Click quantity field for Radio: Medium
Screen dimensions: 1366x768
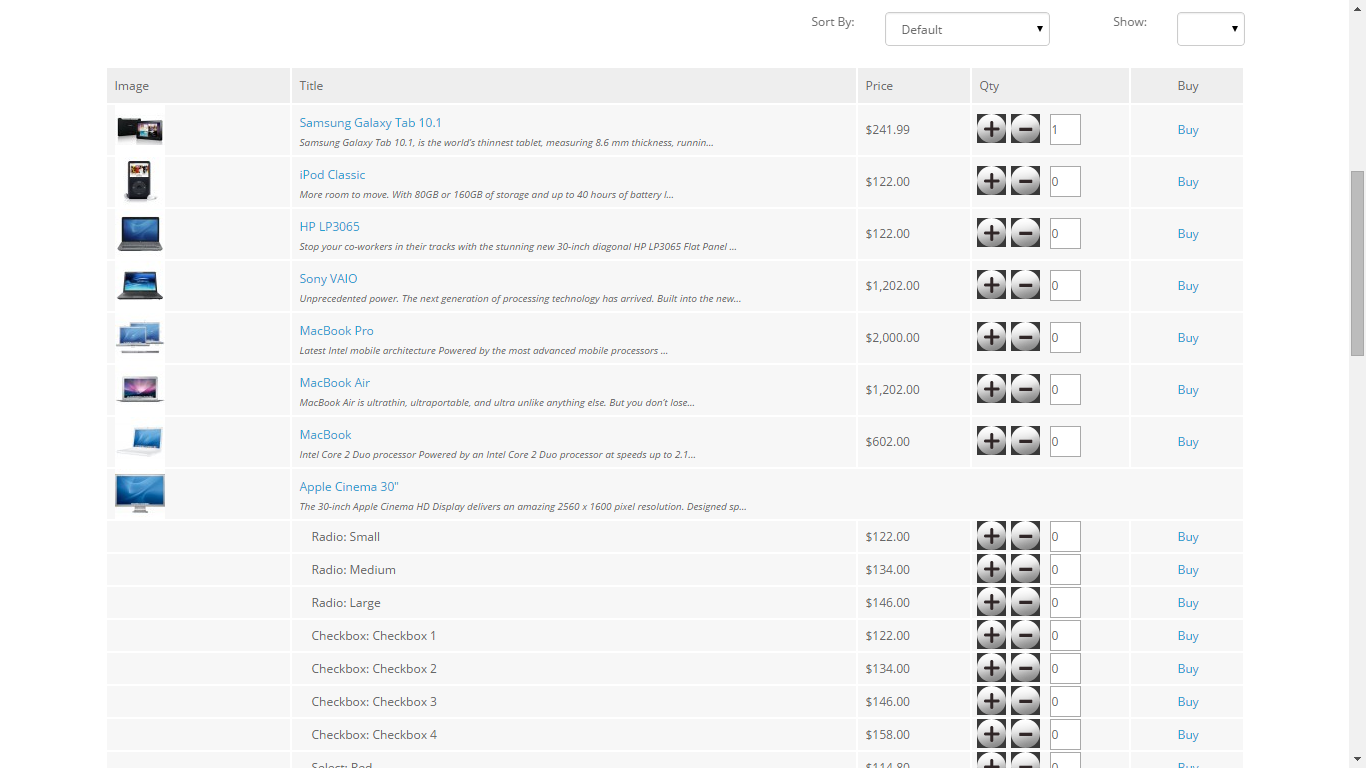[1065, 569]
